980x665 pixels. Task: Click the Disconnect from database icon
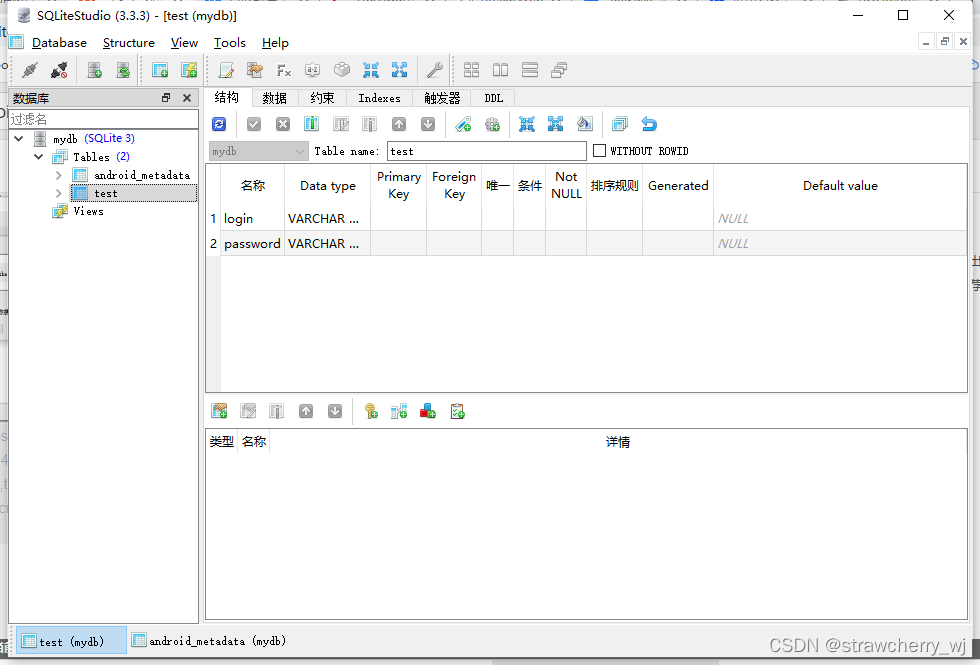click(59, 70)
